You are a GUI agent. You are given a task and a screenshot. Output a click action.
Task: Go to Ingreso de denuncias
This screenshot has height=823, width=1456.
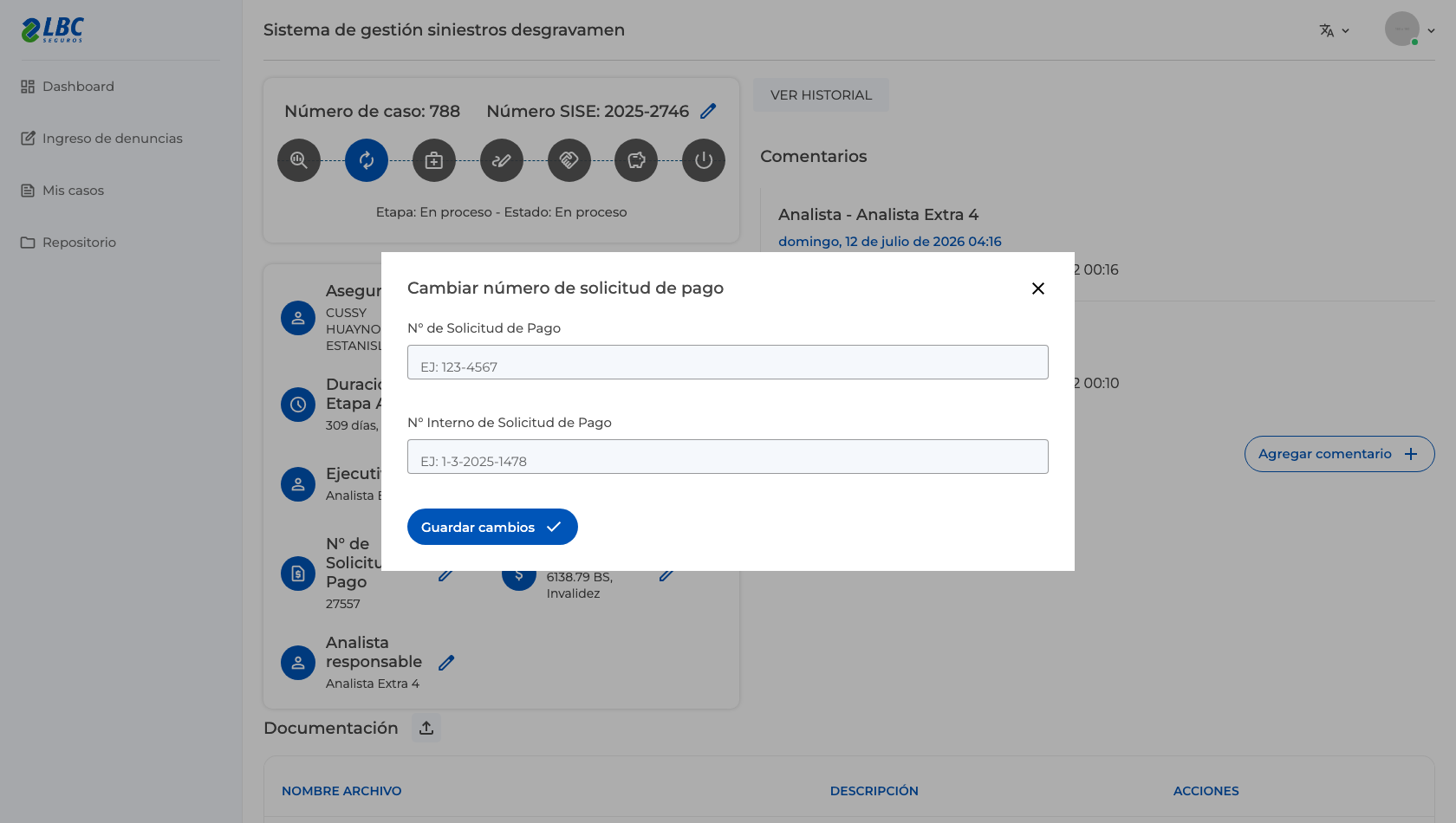point(101,139)
